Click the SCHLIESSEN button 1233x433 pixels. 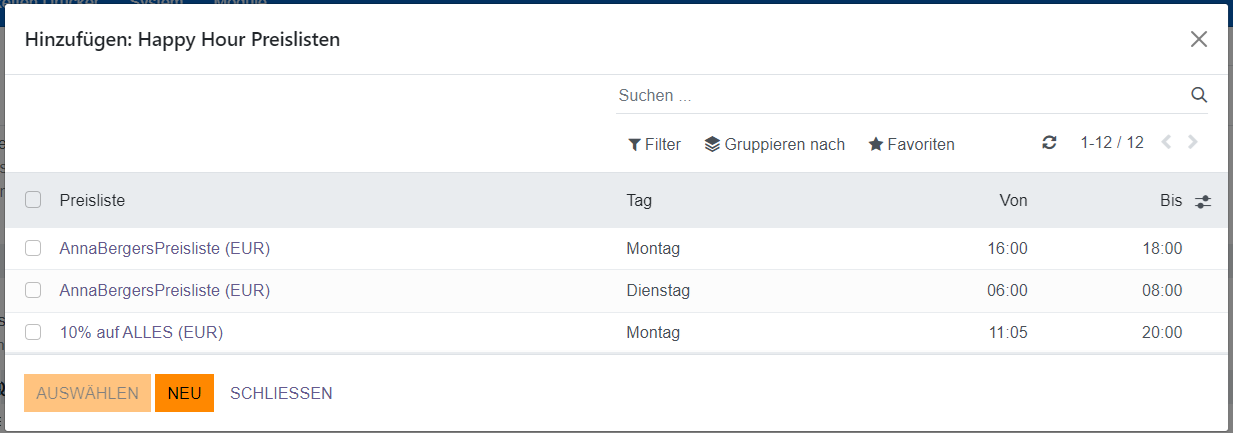(x=281, y=393)
